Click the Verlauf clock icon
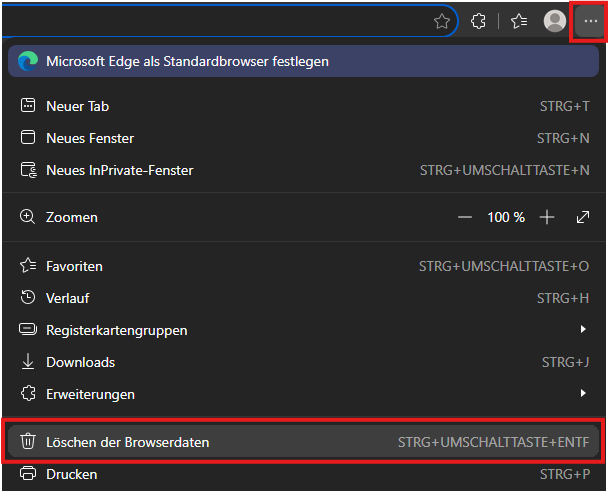The height and width of the screenshot is (491, 609). (28, 298)
